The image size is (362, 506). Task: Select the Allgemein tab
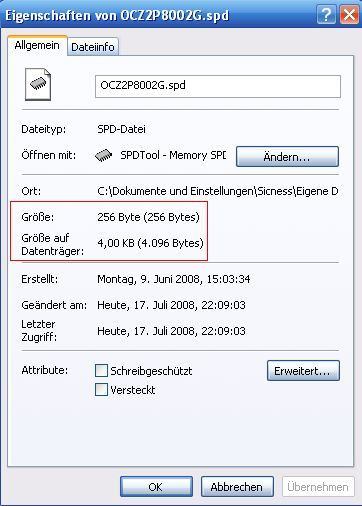tap(37, 45)
